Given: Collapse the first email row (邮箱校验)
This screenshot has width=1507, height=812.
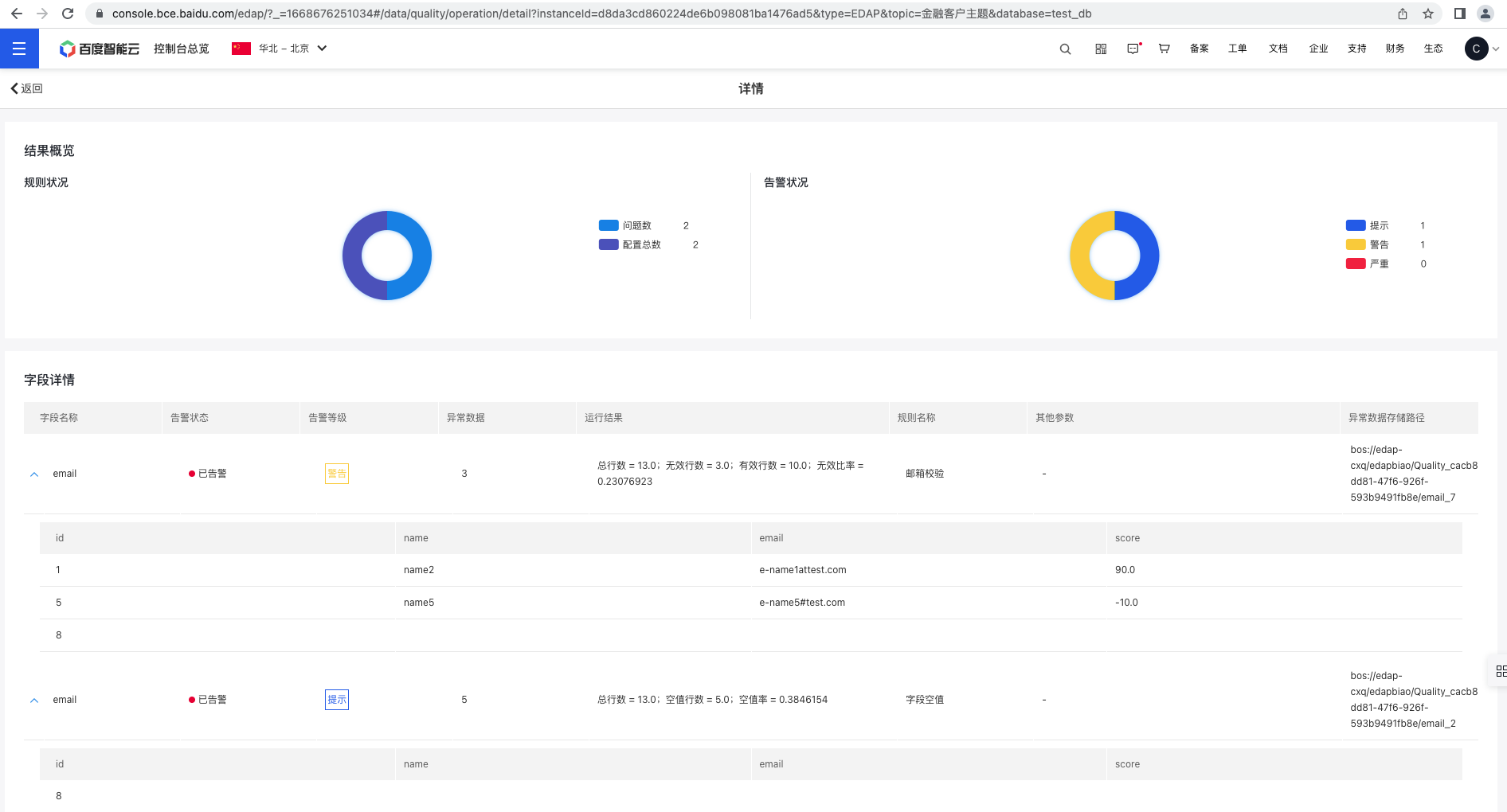Looking at the screenshot, I should click(34, 474).
